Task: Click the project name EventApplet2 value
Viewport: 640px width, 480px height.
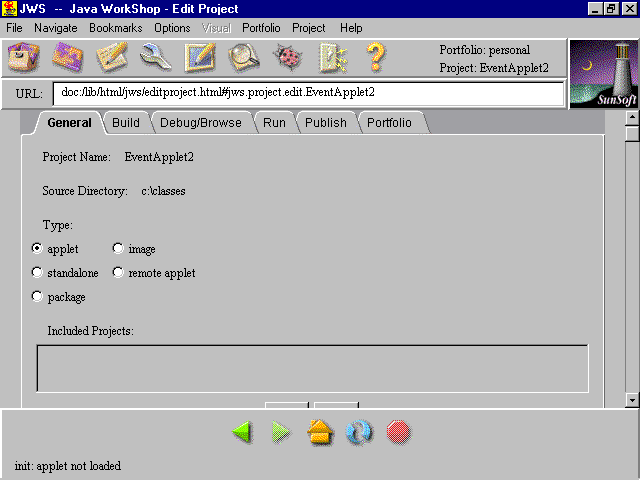Action: click(159, 157)
